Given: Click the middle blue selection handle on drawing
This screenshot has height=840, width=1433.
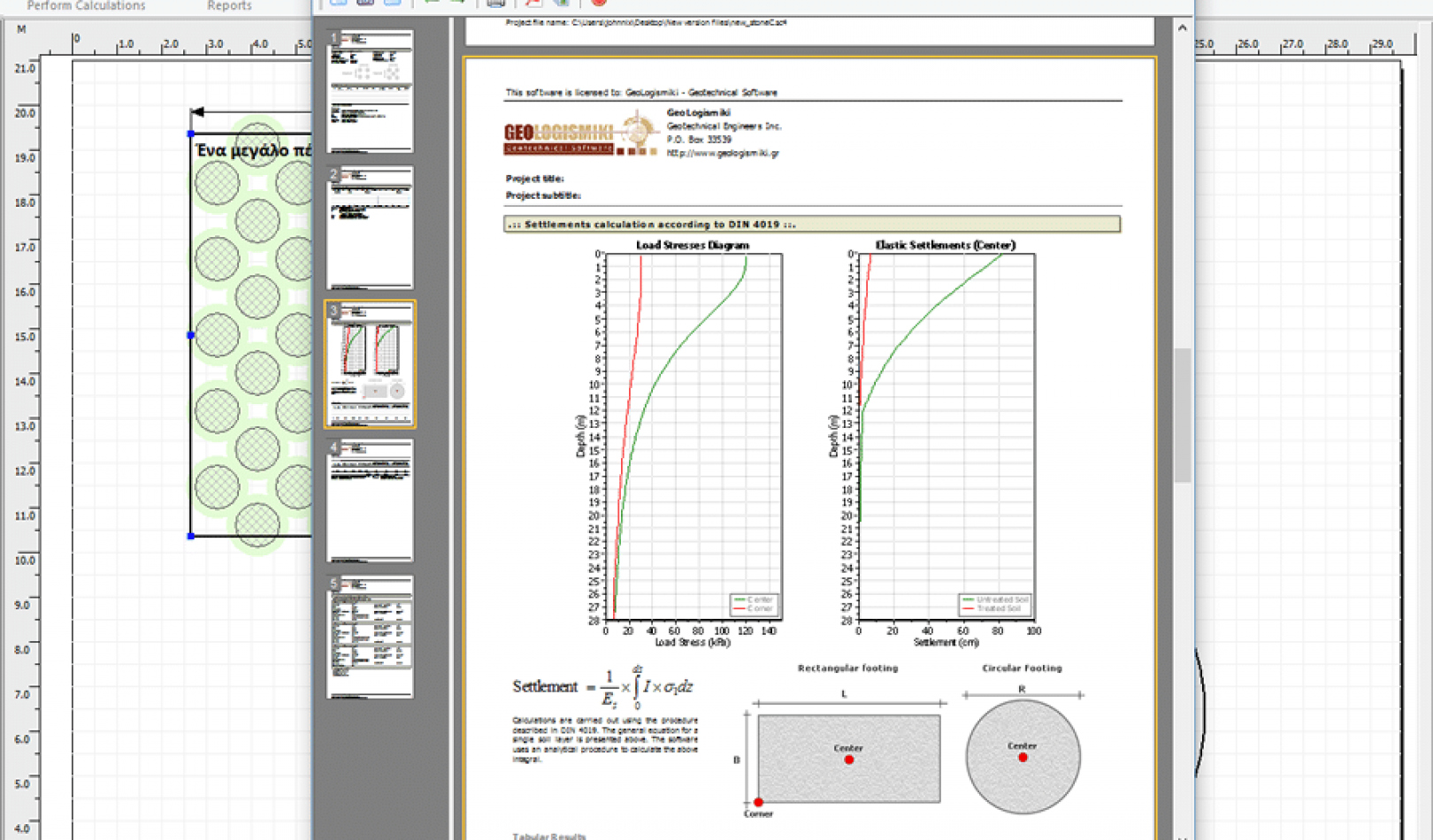Looking at the screenshot, I should click(189, 336).
